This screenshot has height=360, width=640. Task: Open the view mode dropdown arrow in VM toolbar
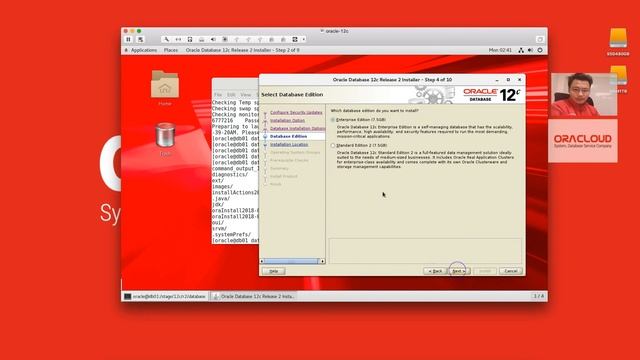(304, 39)
